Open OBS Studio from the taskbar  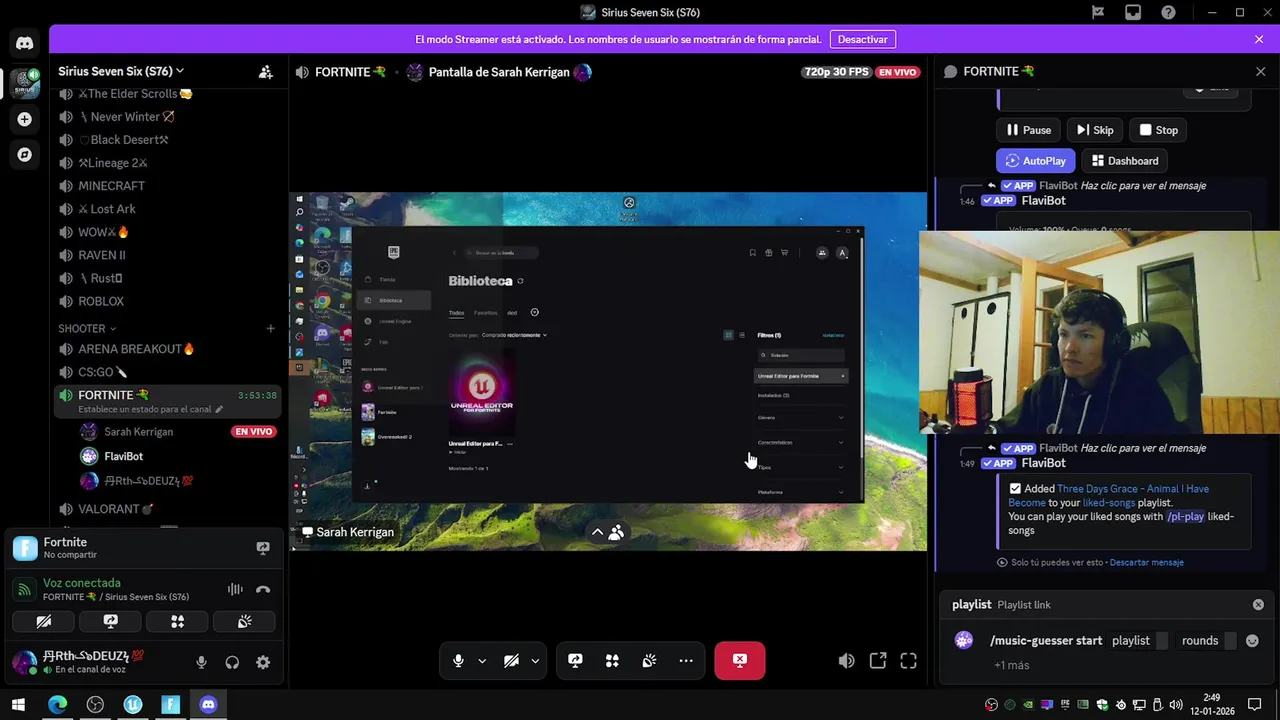pos(95,705)
